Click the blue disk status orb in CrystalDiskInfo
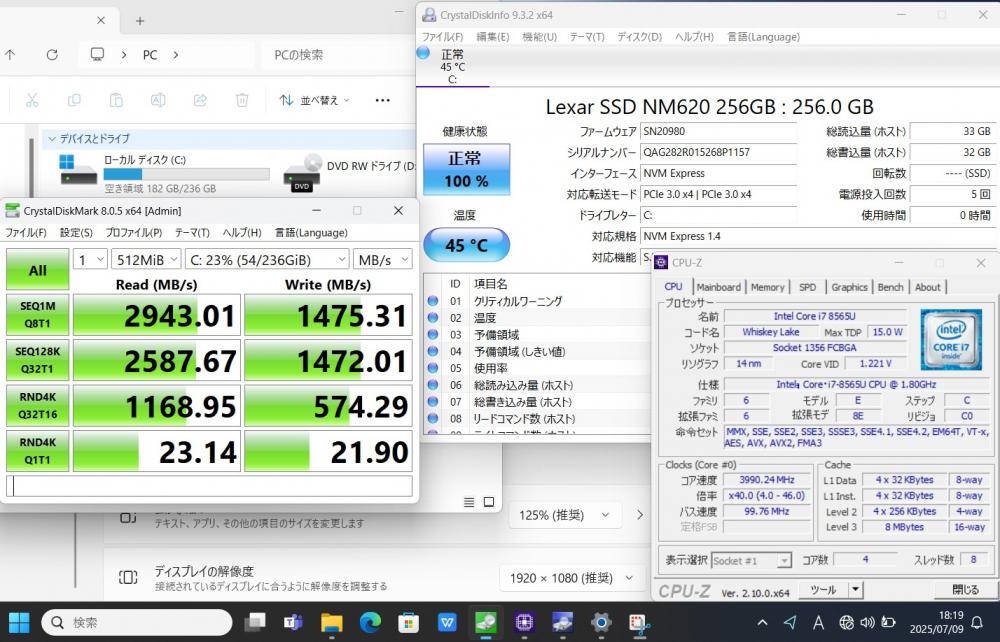1000x642 pixels. (423, 54)
